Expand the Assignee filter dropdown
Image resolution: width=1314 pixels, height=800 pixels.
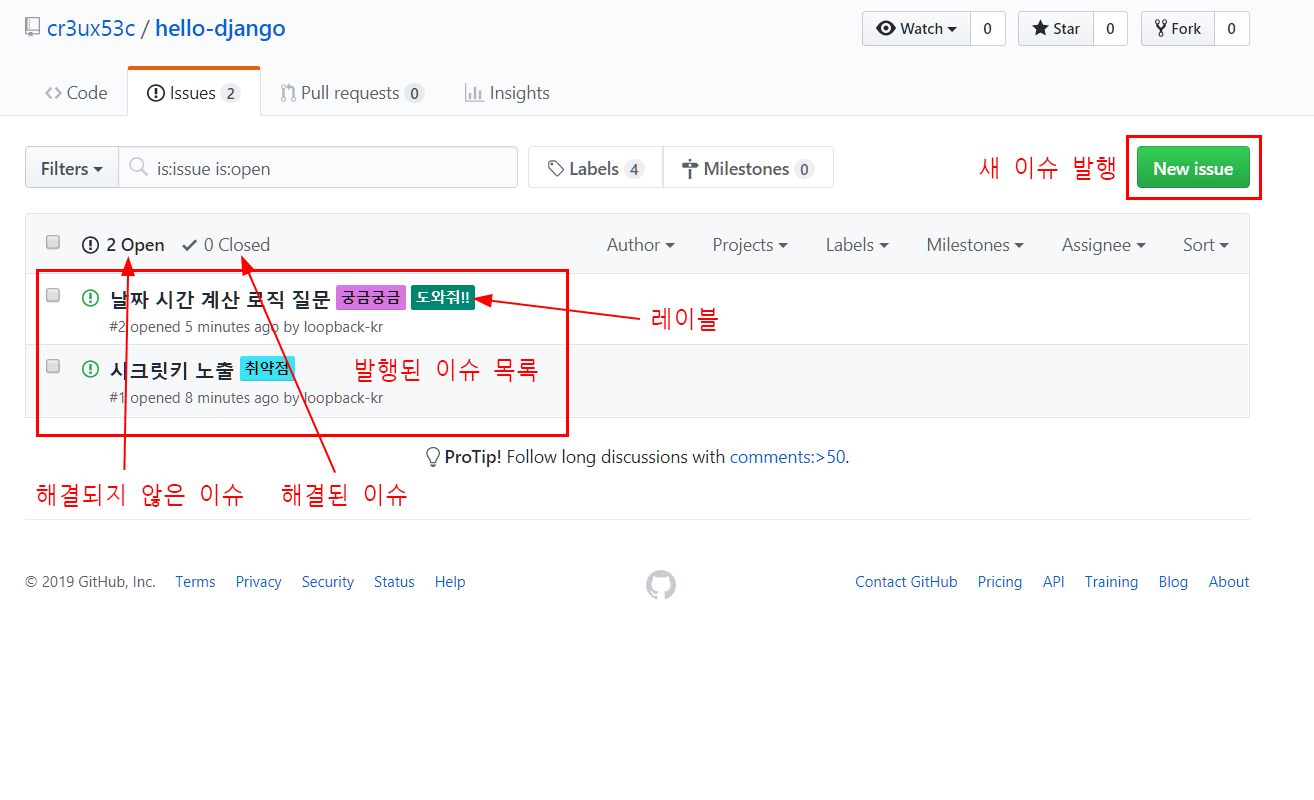[1104, 245]
